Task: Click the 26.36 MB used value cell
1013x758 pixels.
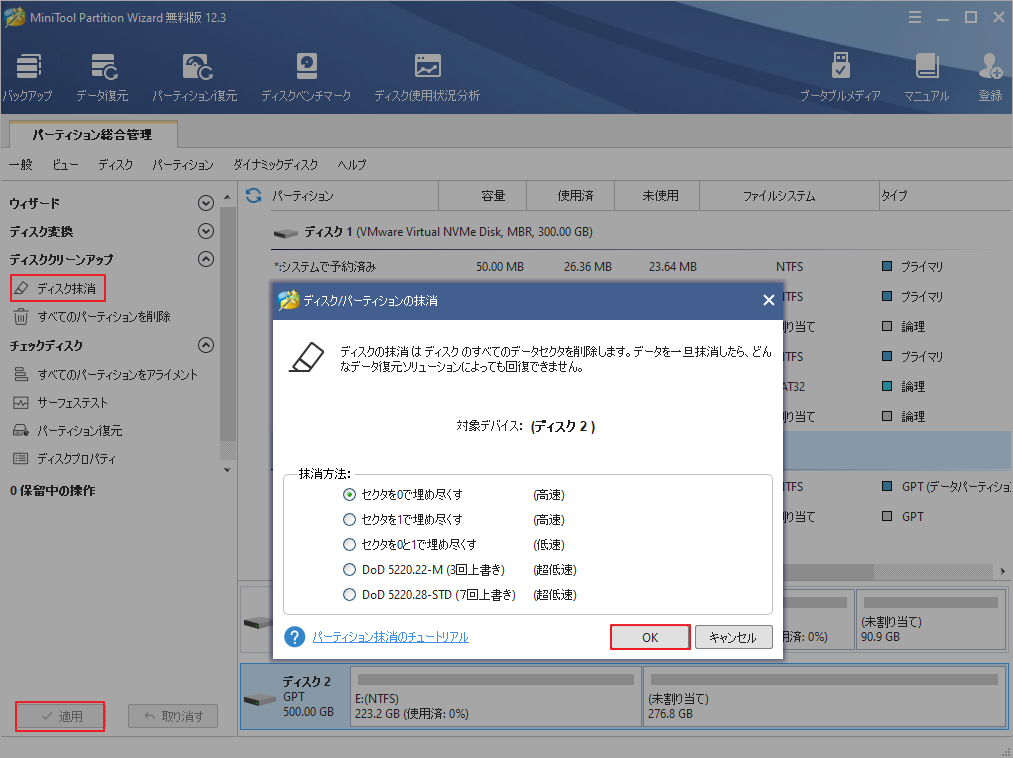Action: click(587, 266)
